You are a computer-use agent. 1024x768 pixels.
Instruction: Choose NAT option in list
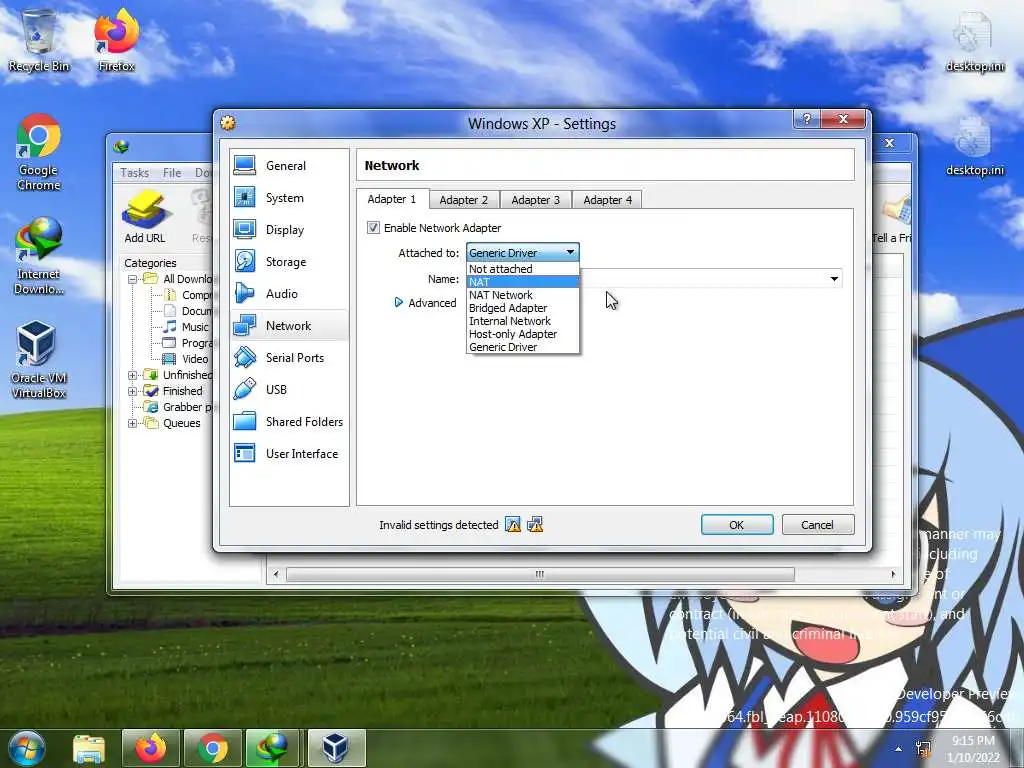[522, 282]
